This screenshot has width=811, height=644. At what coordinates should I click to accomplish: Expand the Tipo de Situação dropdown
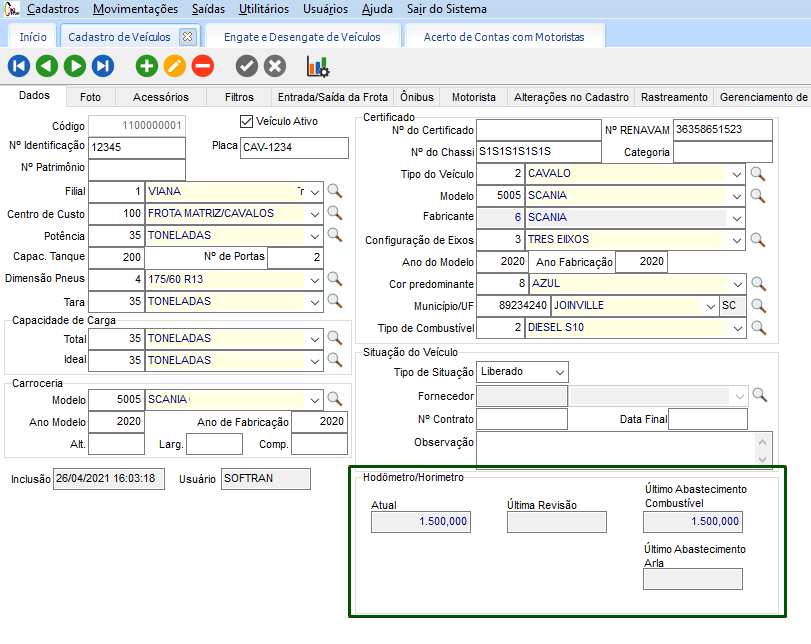558,371
